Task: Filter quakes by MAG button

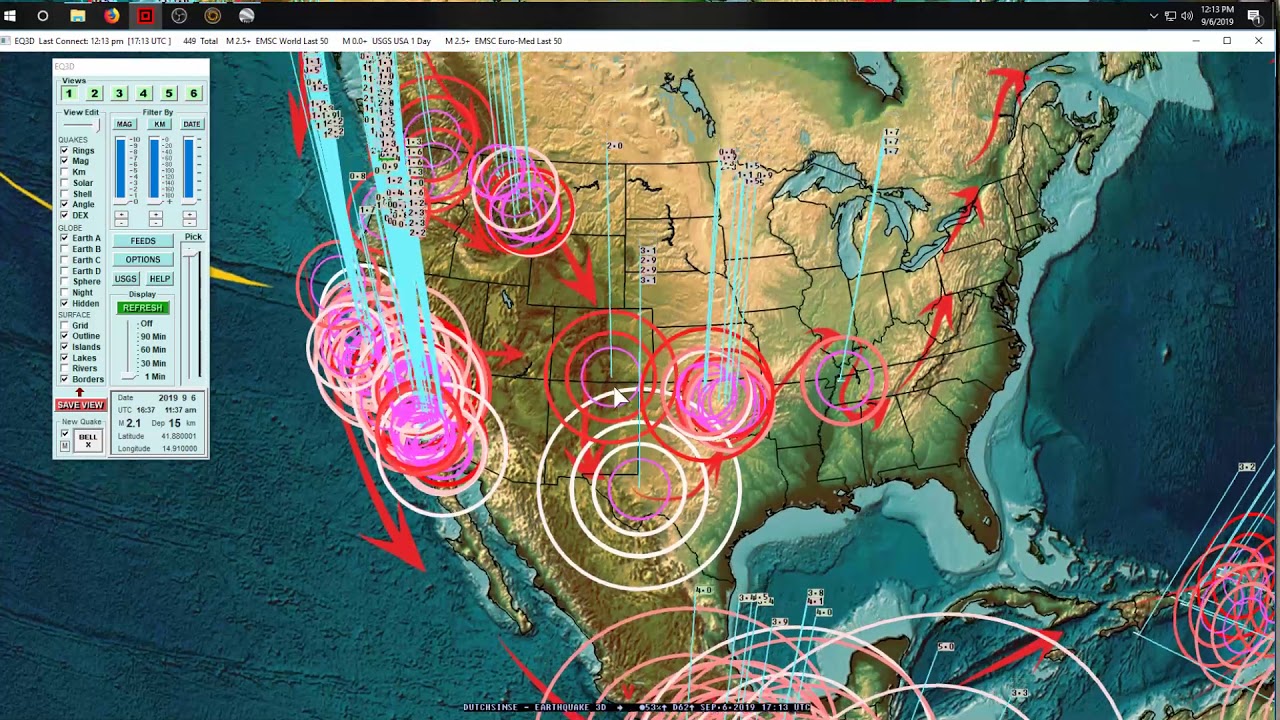Action: point(124,124)
